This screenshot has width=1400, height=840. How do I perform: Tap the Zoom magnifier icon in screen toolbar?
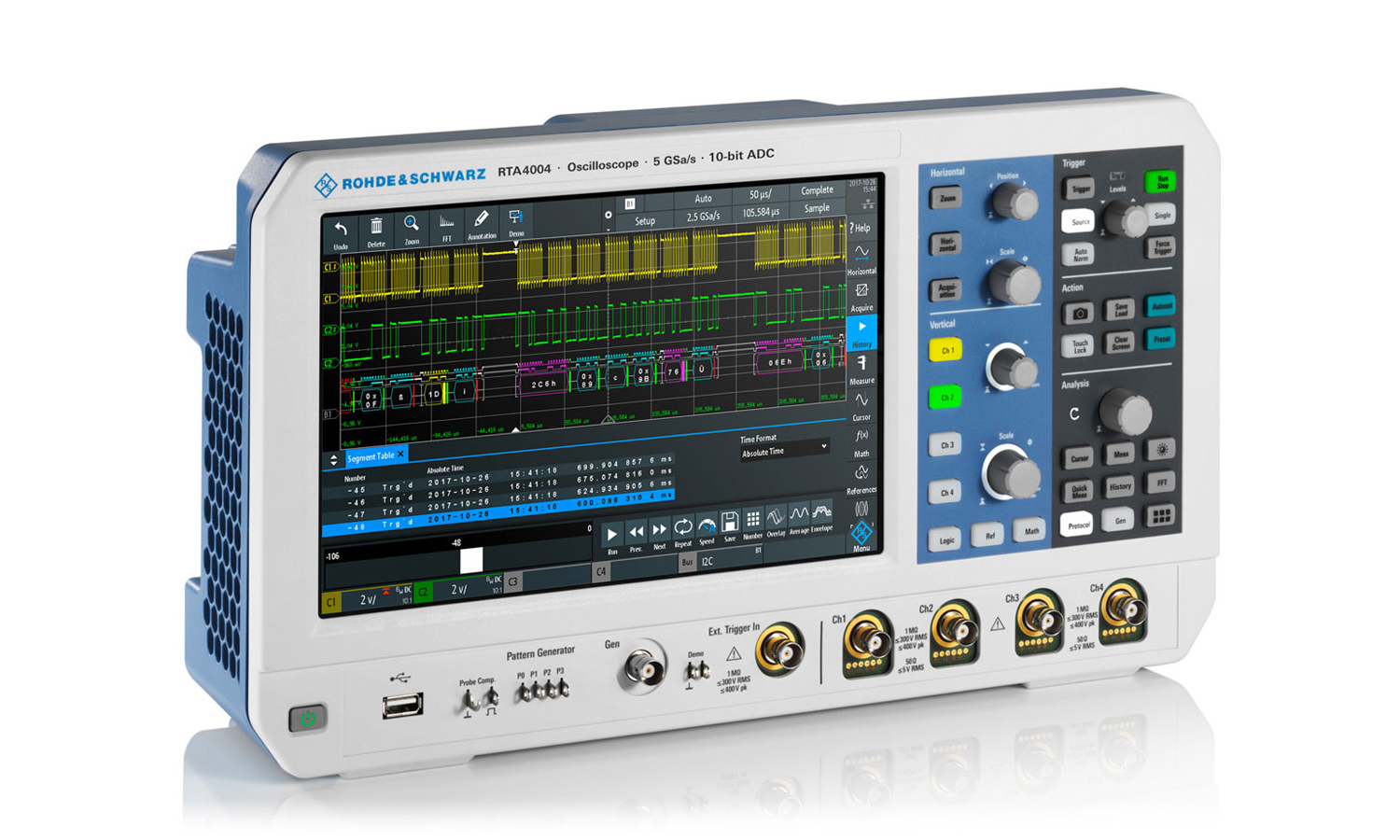[x=412, y=229]
